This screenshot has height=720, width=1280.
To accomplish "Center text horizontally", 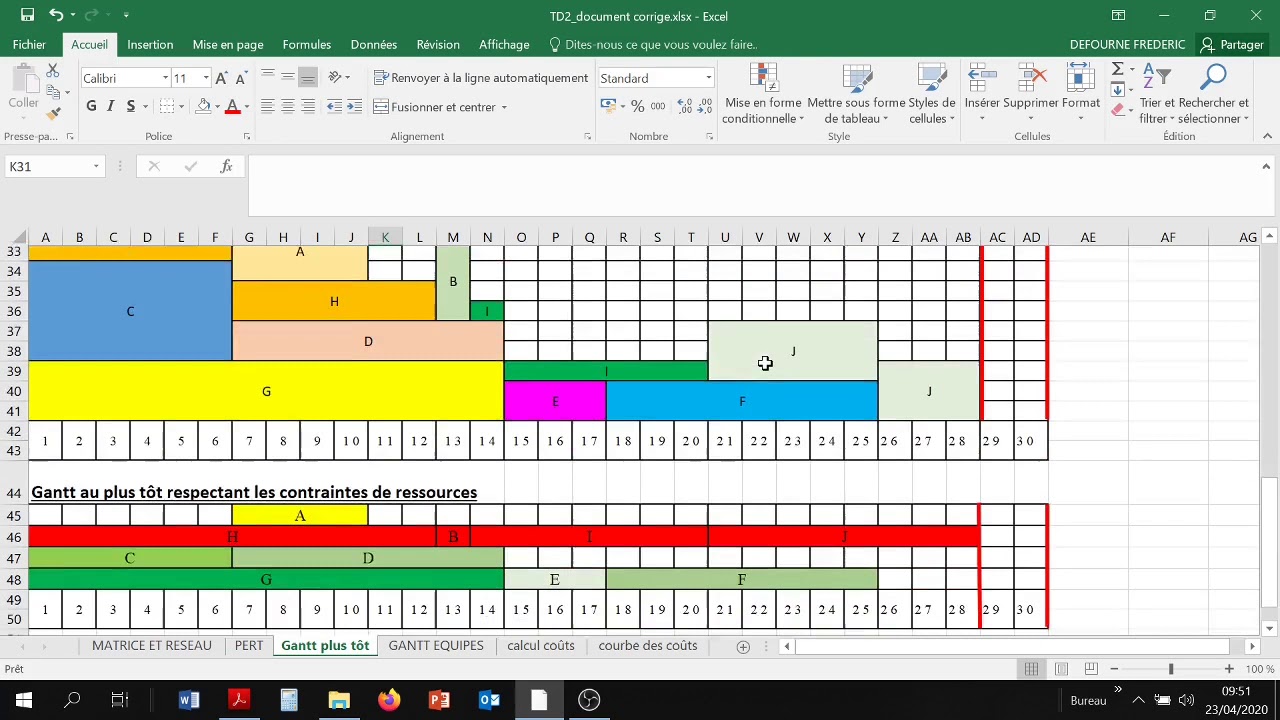I will click(x=287, y=106).
